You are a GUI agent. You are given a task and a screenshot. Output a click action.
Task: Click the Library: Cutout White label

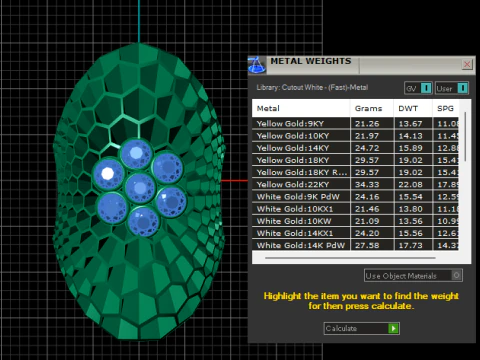[x=312, y=88]
